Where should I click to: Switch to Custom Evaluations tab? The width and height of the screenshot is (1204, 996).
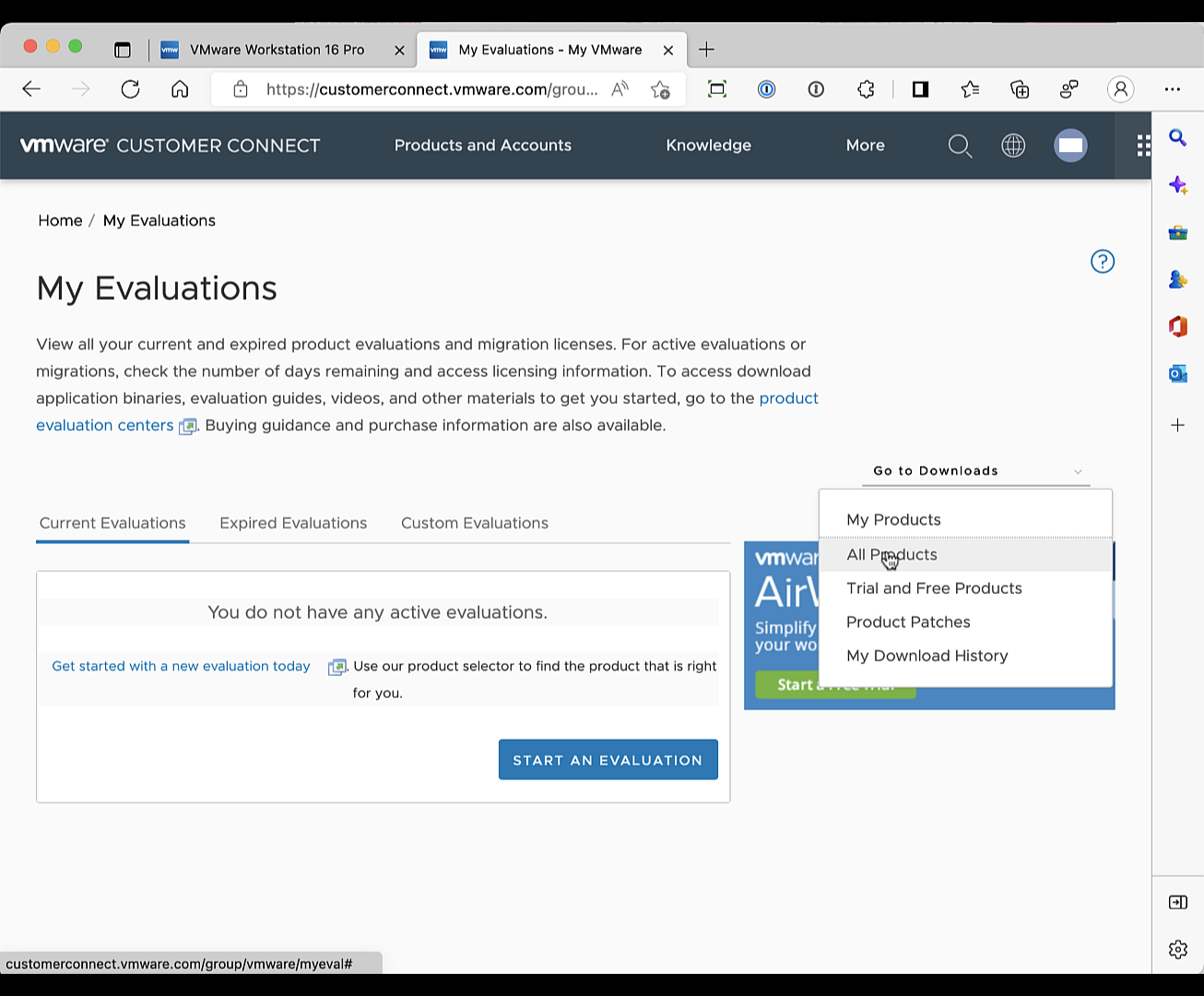click(474, 523)
